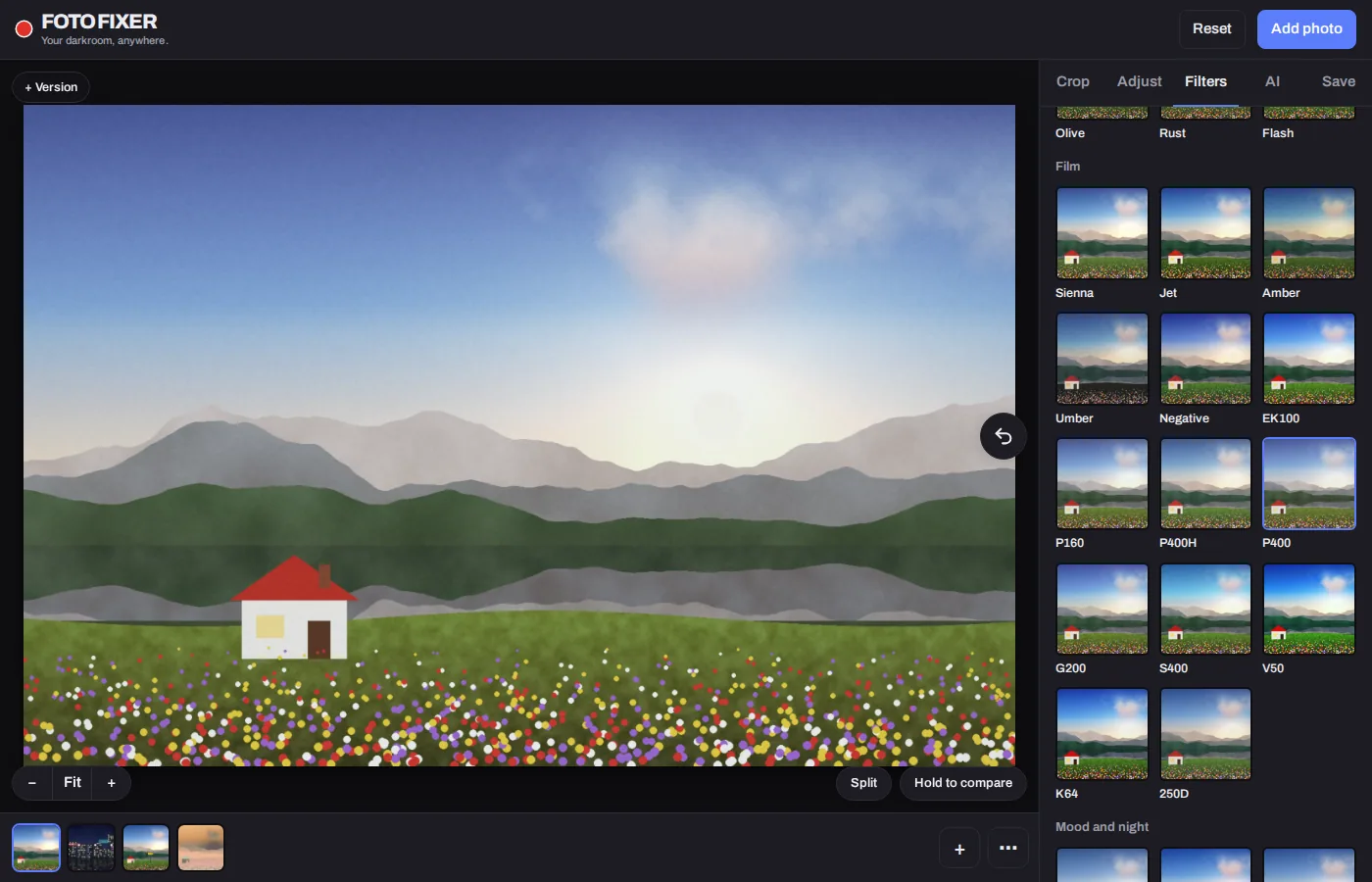Click Hold to compare button

pos(963,783)
